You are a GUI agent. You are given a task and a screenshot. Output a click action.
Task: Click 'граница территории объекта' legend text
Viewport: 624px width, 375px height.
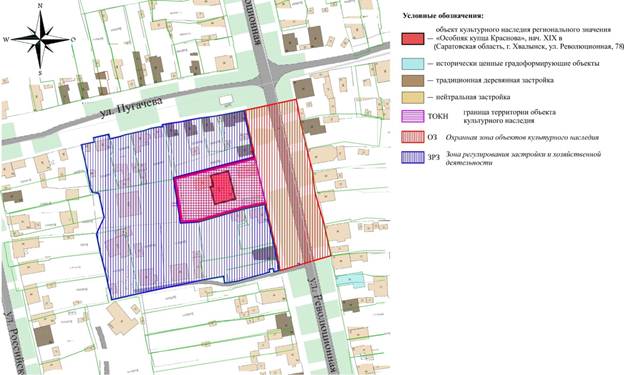pos(510,113)
